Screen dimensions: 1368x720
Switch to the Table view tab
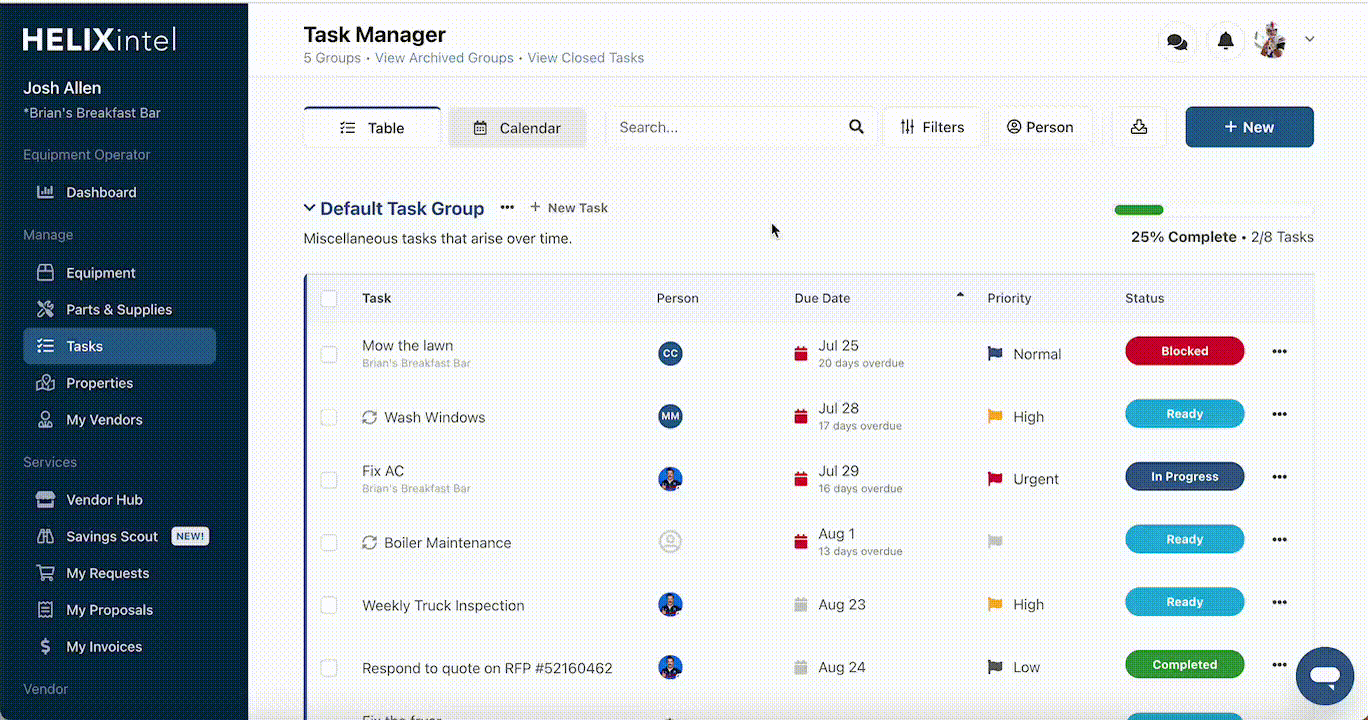click(x=372, y=127)
